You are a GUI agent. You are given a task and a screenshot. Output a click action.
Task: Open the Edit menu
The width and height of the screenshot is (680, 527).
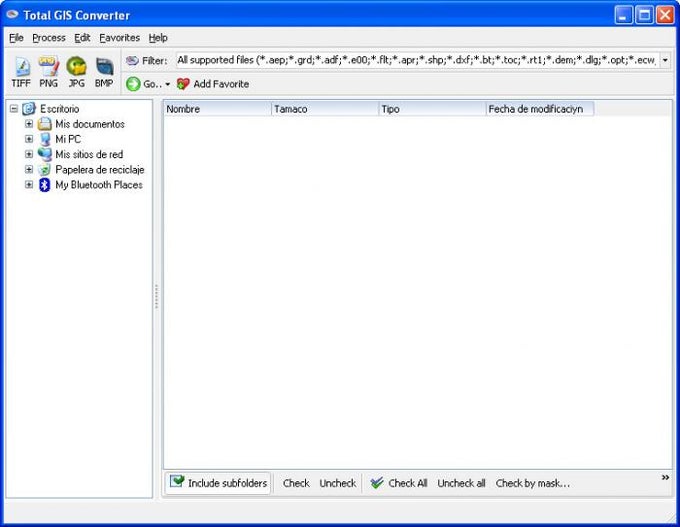82,38
